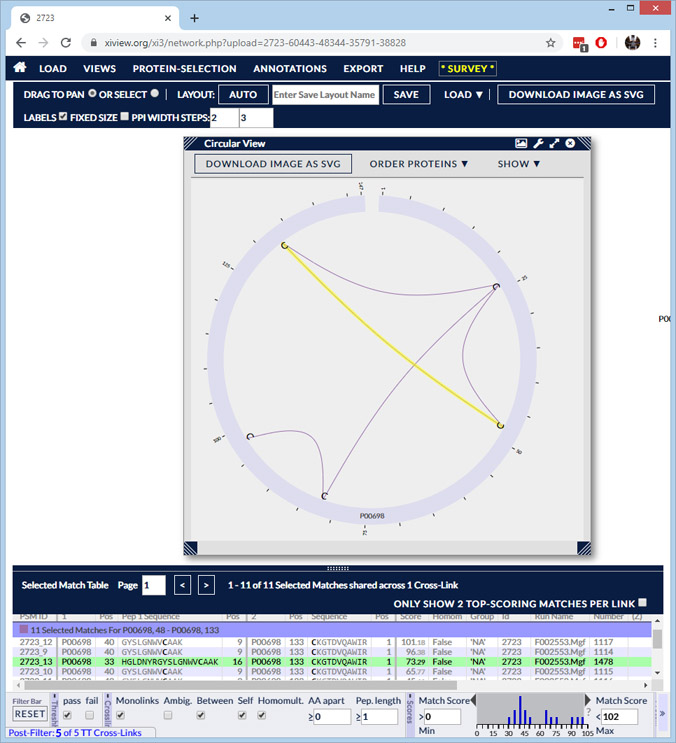This screenshot has height=743, width=676.
Task: Toggle the Between checkbox
Action: (201, 715)
